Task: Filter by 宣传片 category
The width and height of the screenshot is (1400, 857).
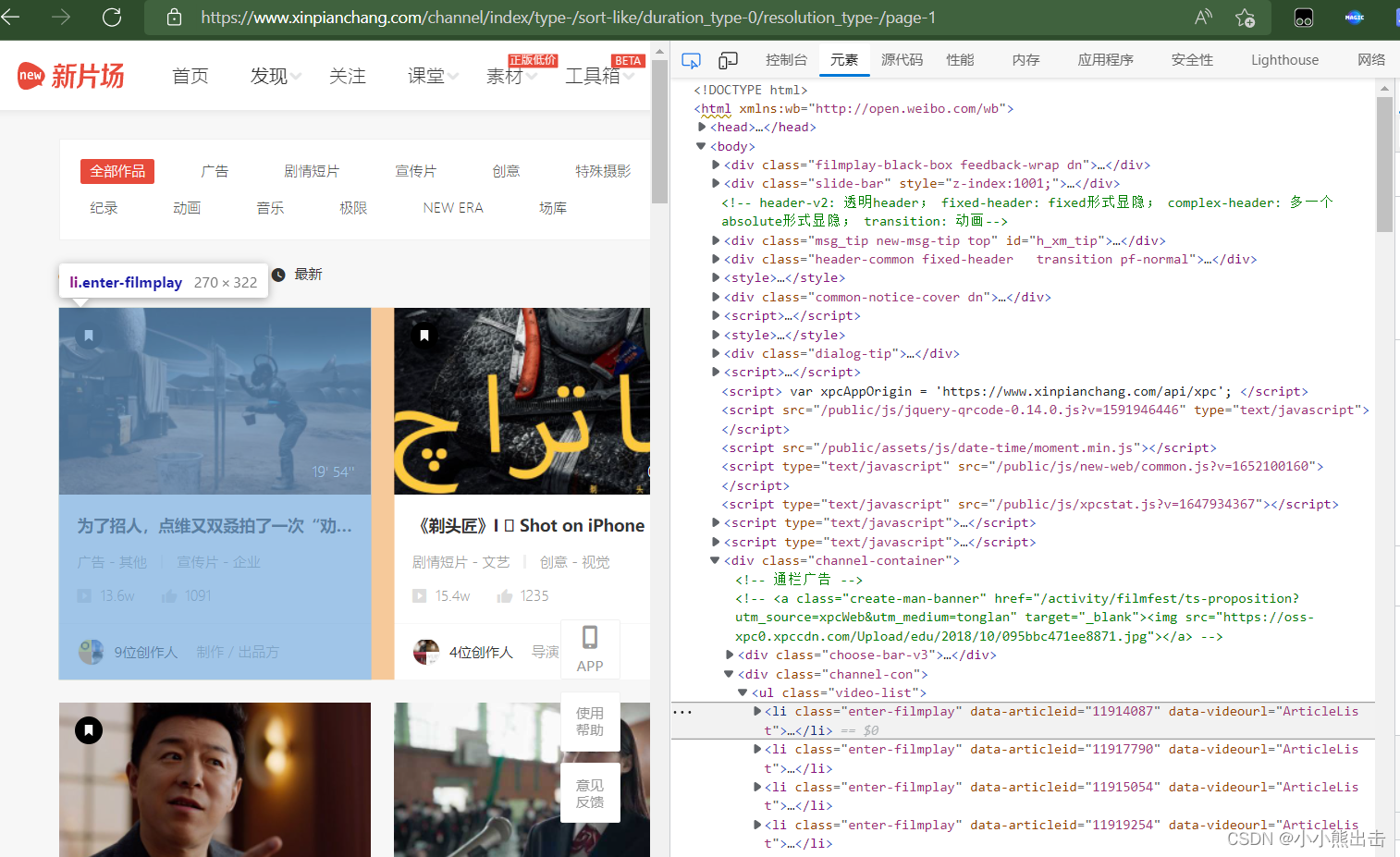Action: [x=415, y=171]
